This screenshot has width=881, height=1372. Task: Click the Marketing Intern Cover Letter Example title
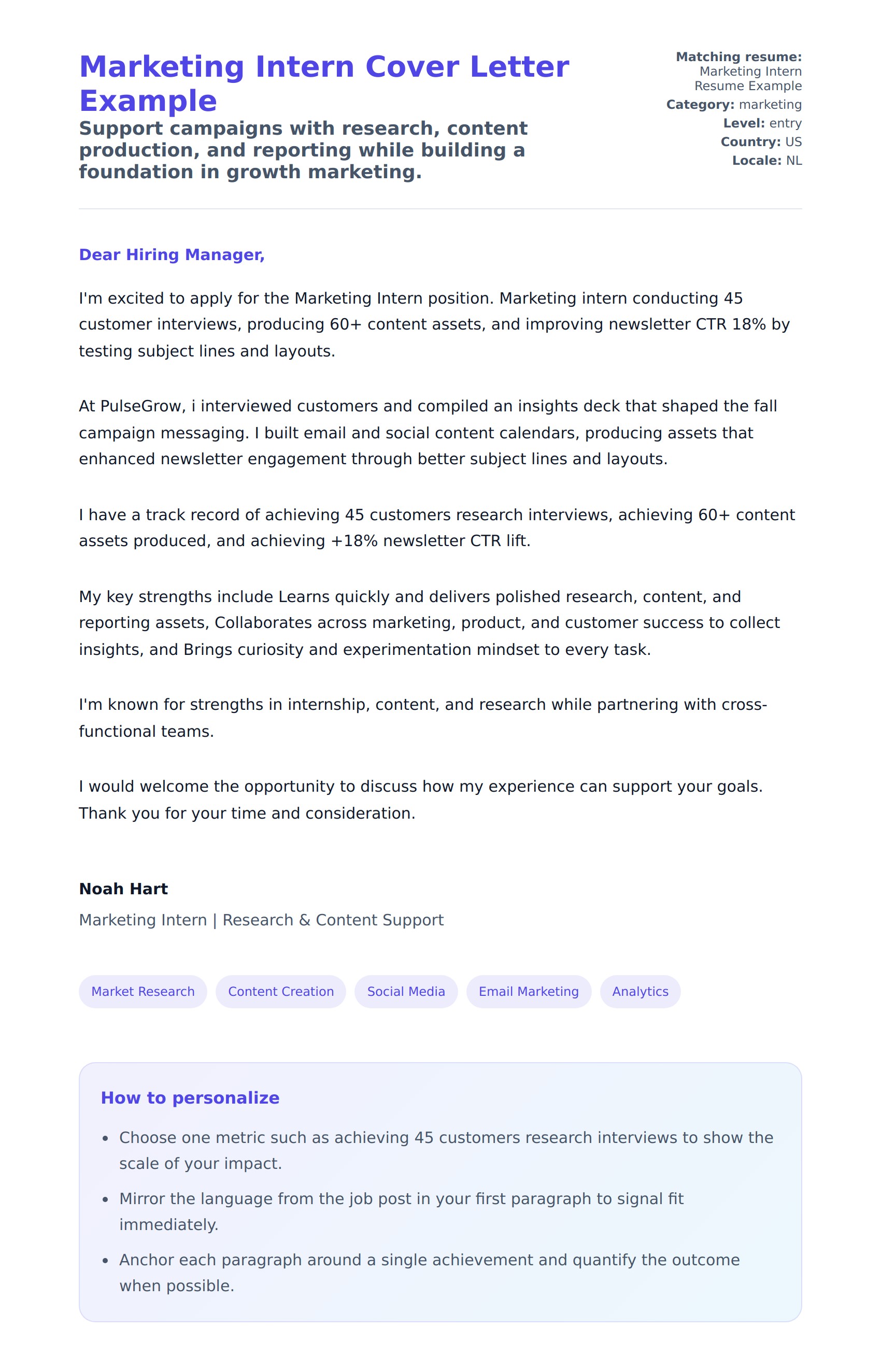pos(324,83)
